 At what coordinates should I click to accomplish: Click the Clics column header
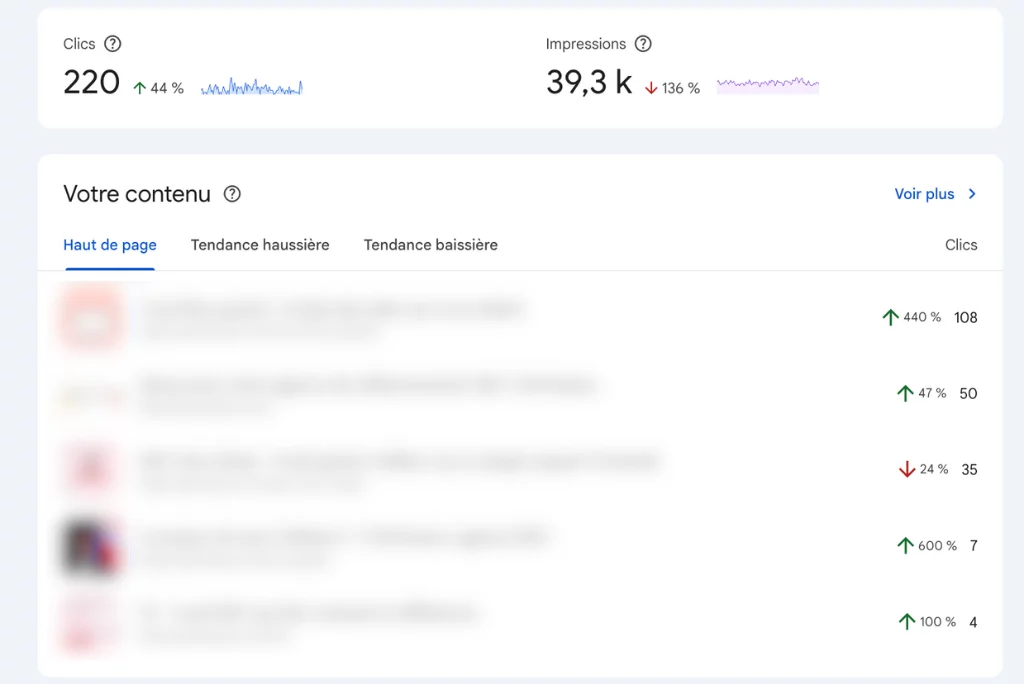click(960, 245)
